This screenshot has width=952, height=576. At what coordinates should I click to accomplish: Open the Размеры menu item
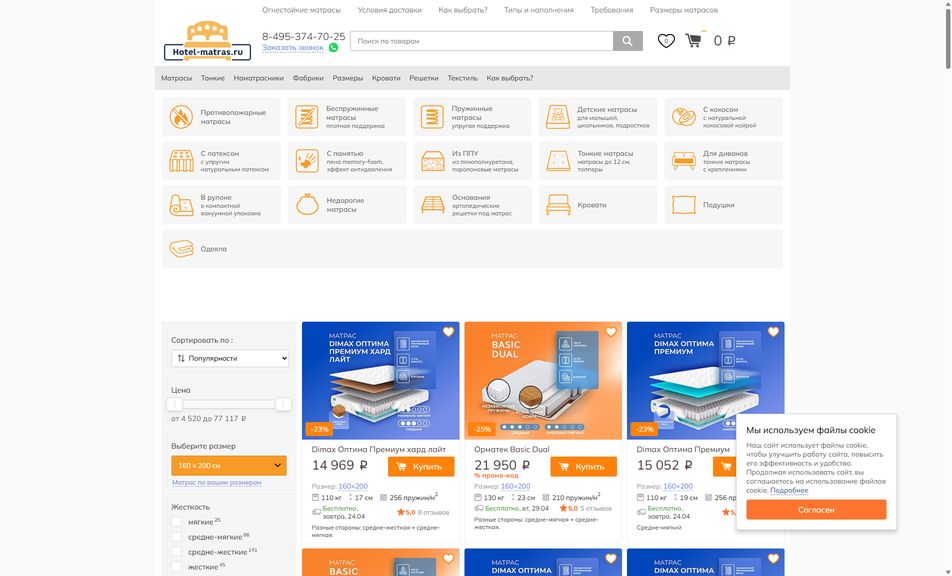348,78
